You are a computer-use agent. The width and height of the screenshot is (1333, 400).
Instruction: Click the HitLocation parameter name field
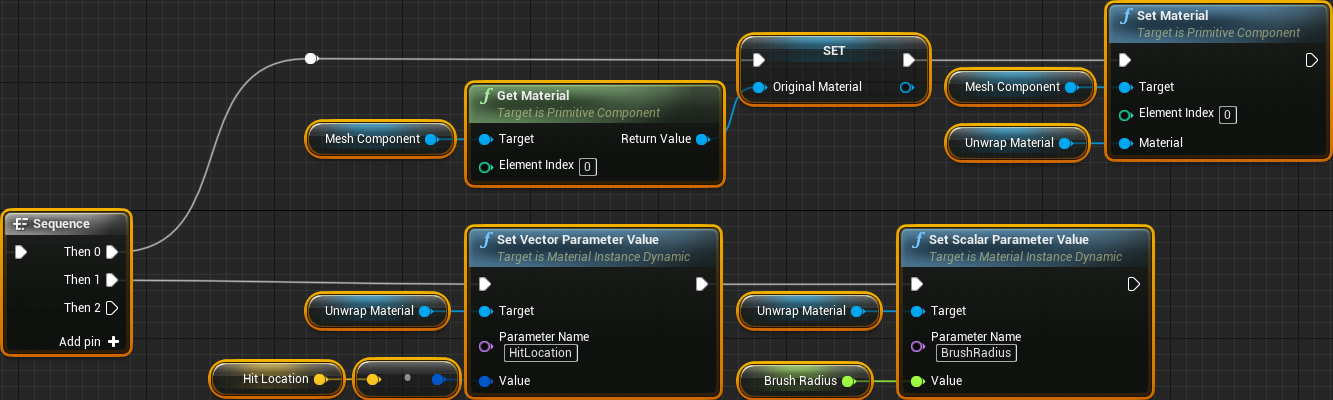click(x=540, y=353)
